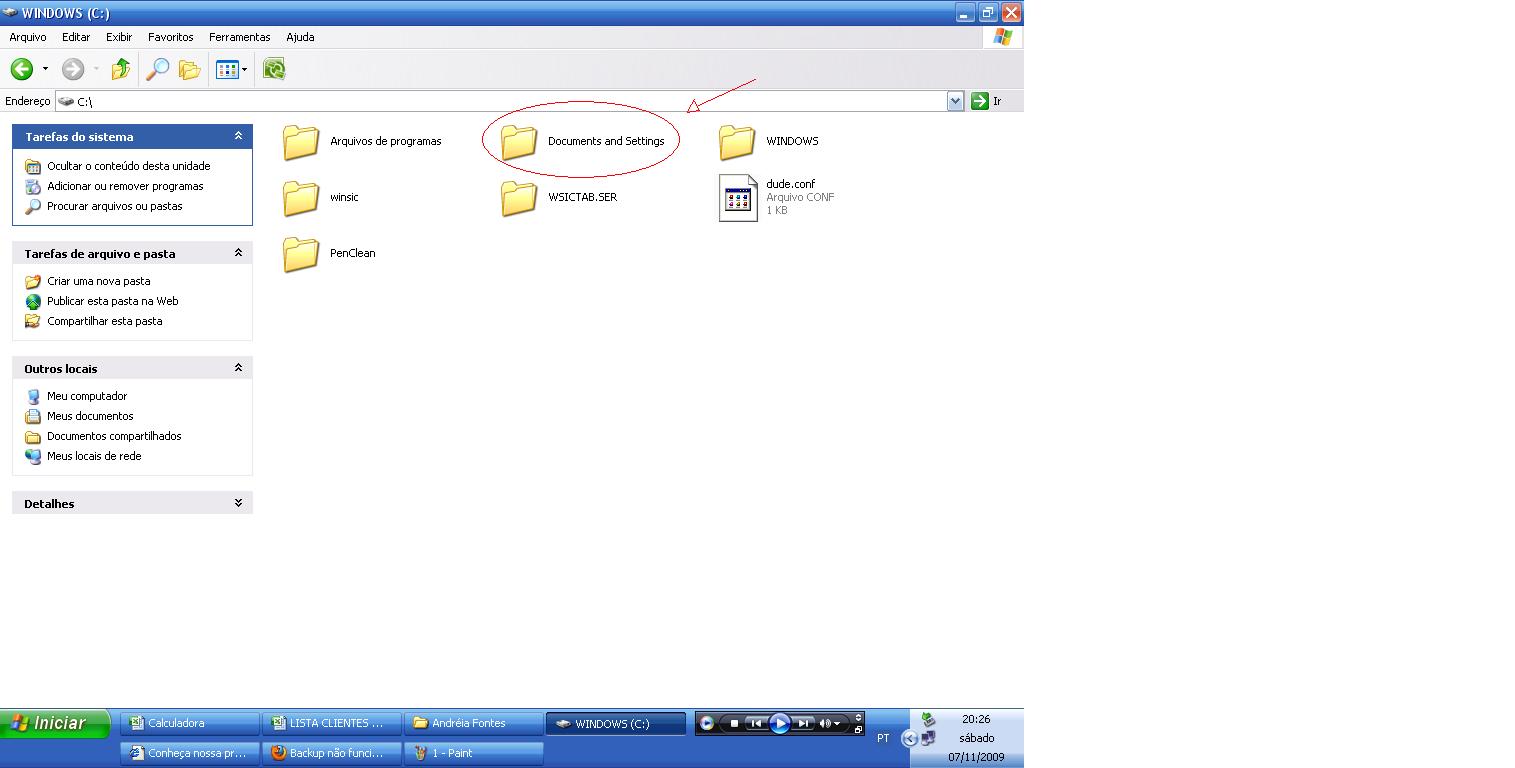1515x768 pixels.
Task: Open the Back button history dropdown
Action: coord(45,69)
